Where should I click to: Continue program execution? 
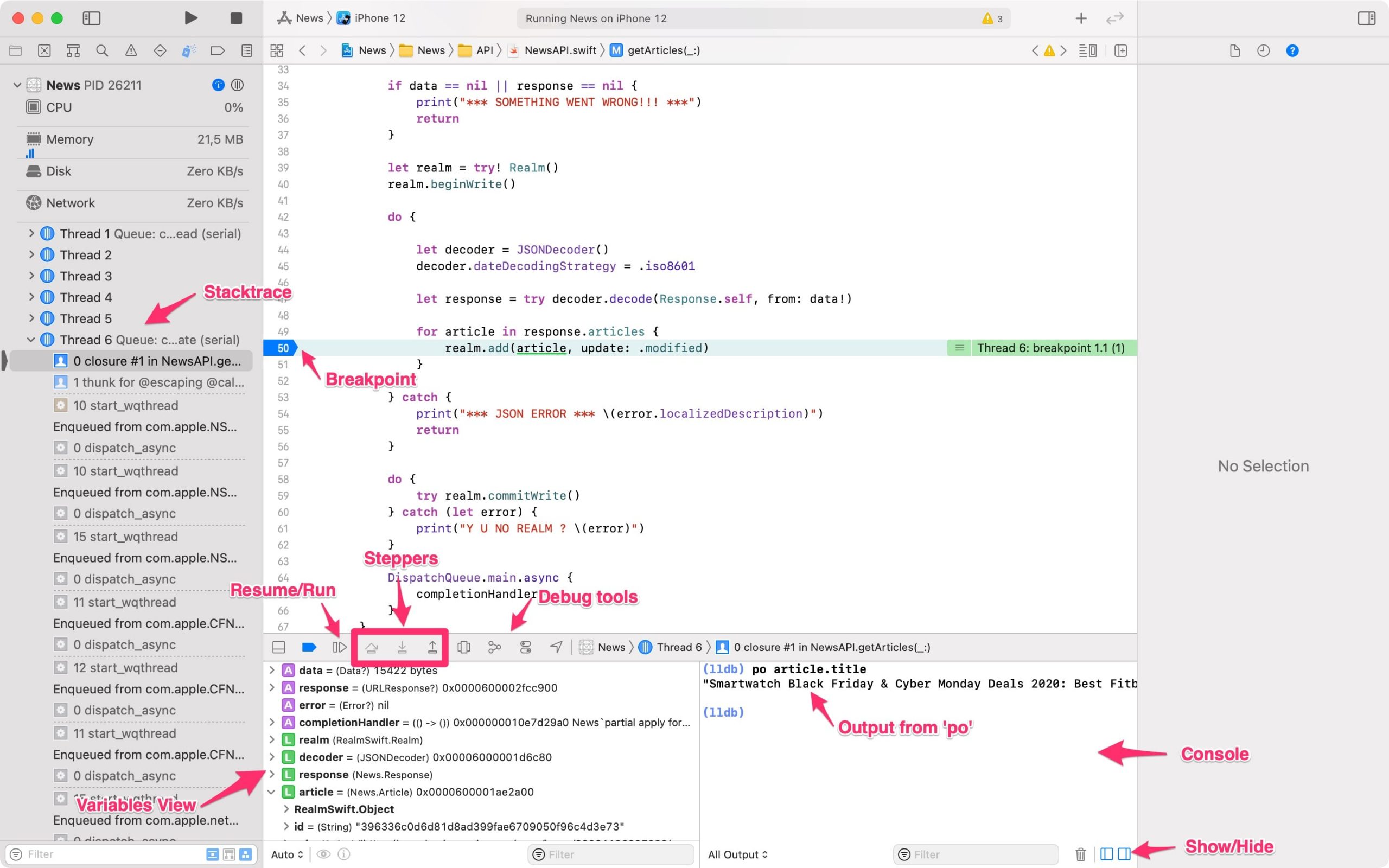tap(339, 647)
